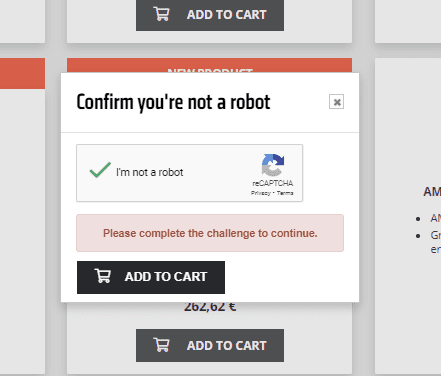Toggle the green reCAPTCHA checkmark box
This screenshot has width=441, height=376.
click(x=100, y=170)
